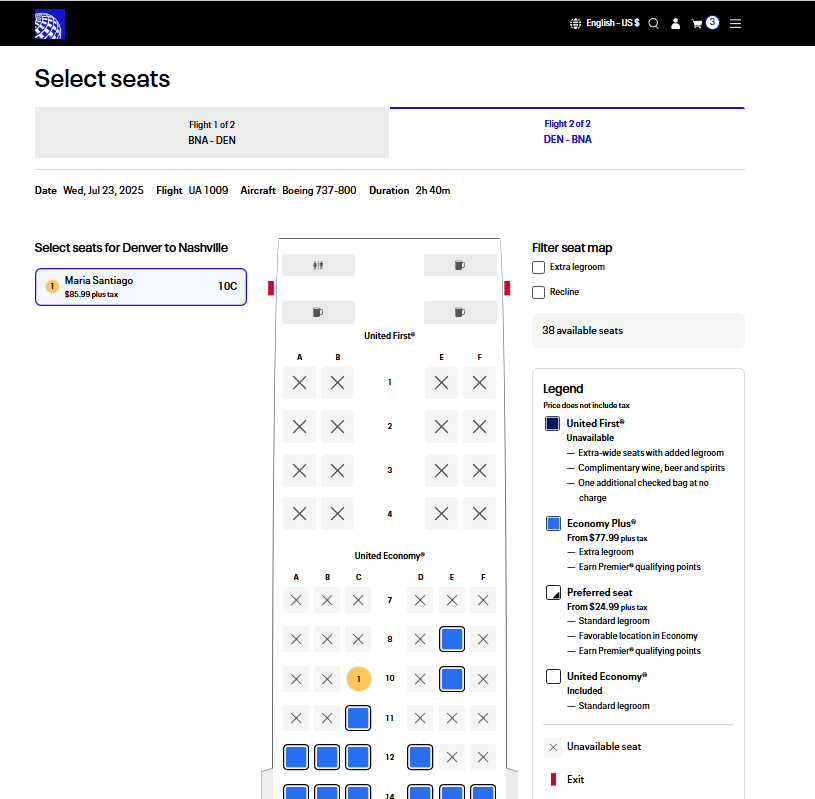Click the '$85.99 plus tax' seat price
The image size is (815, 799).
point(91,294)
